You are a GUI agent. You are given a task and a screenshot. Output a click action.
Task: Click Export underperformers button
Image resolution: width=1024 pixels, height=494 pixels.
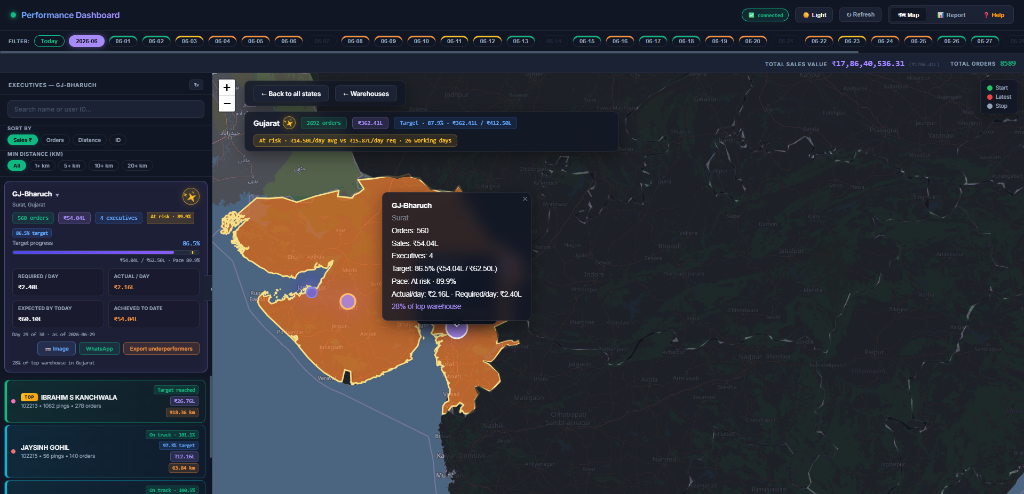[x=161, y=349]
